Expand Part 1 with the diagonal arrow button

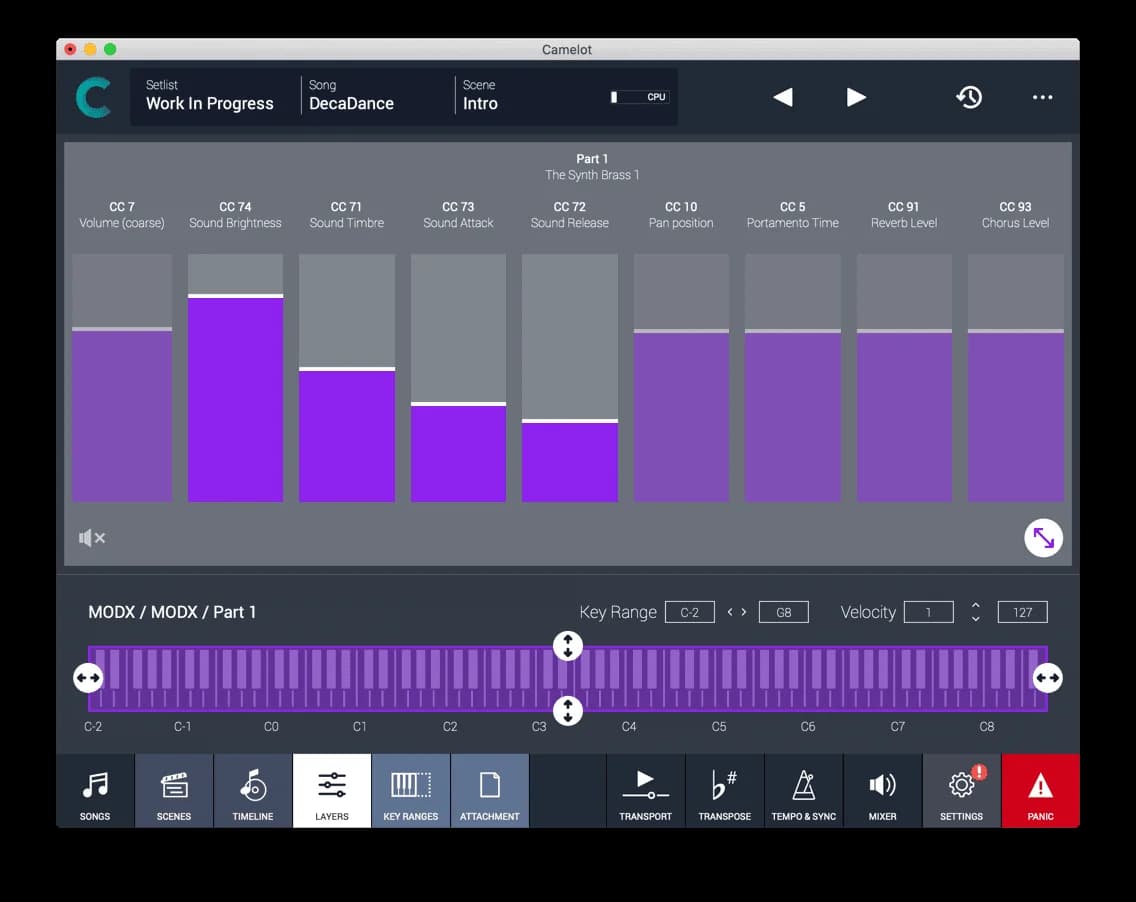(x=1043, y=538)
